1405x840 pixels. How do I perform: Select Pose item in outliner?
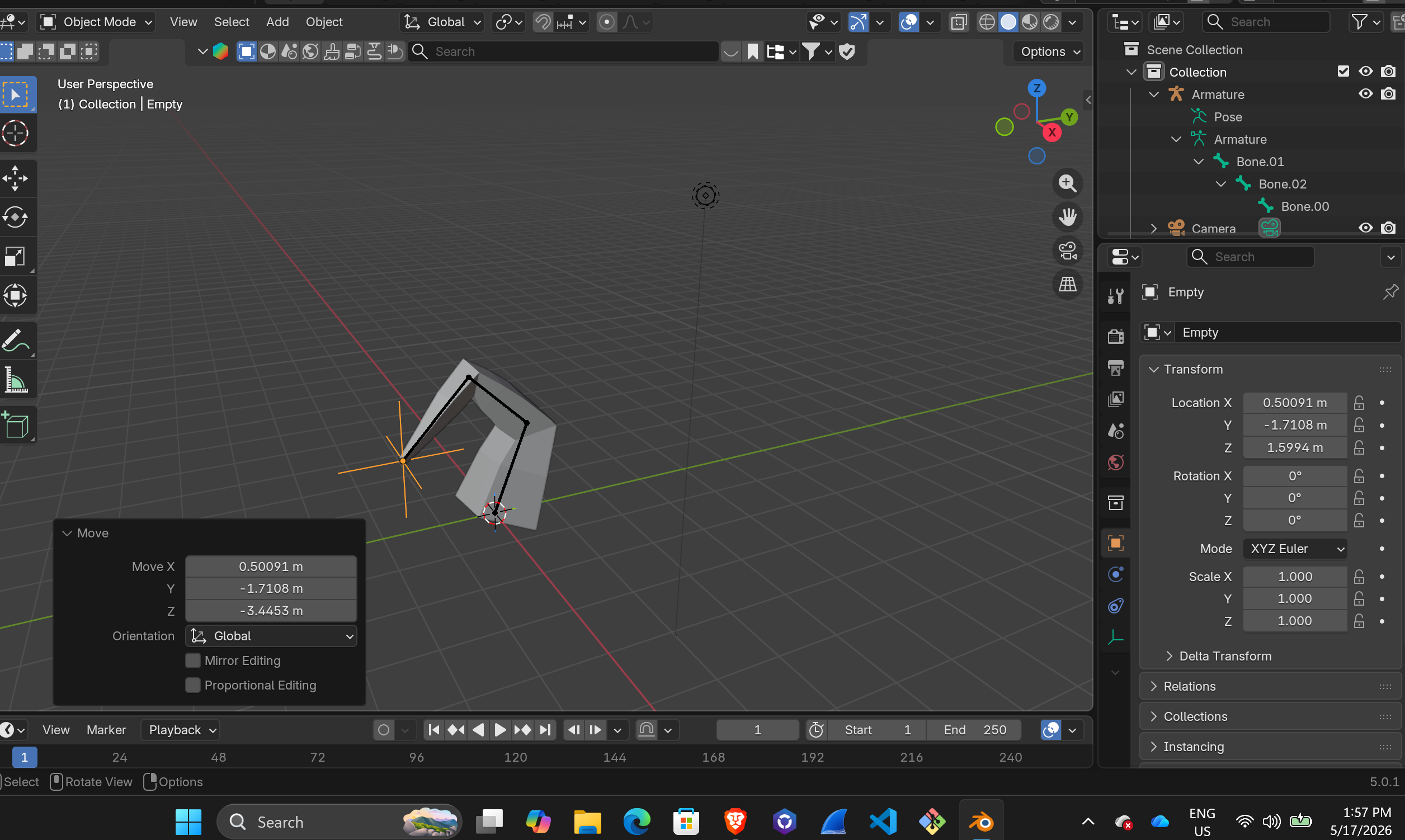(x=1227, y=117)
